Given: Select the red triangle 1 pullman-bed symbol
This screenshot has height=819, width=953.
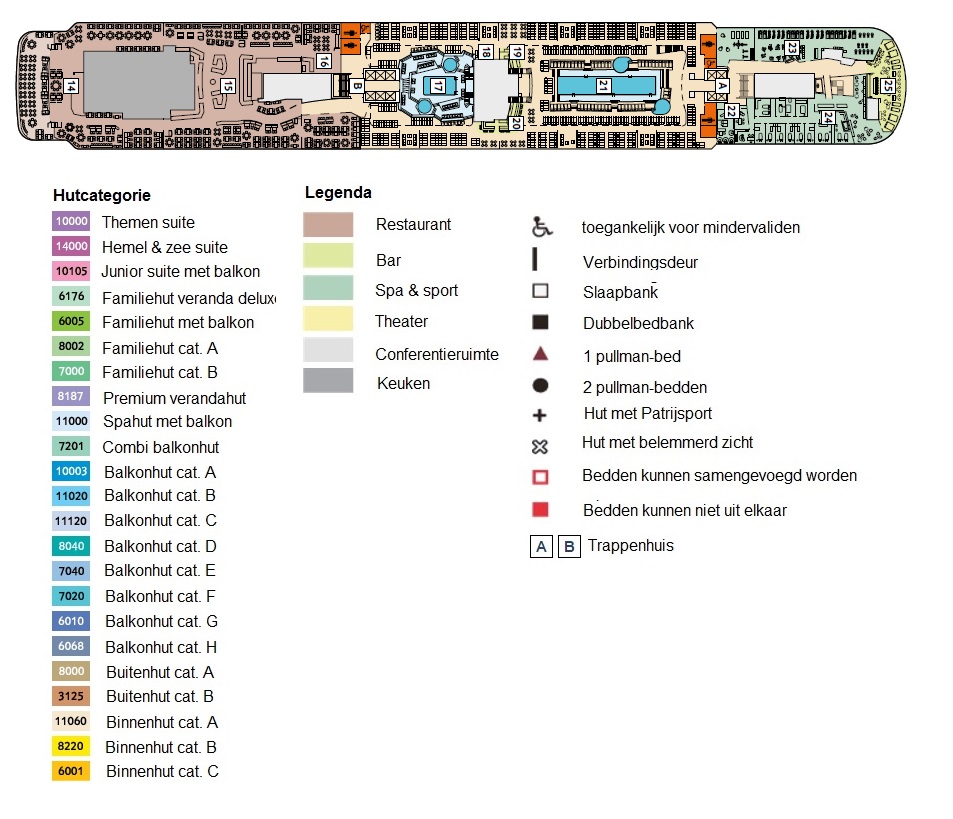Looking at the screenshot, I should [x=540, y=354].
